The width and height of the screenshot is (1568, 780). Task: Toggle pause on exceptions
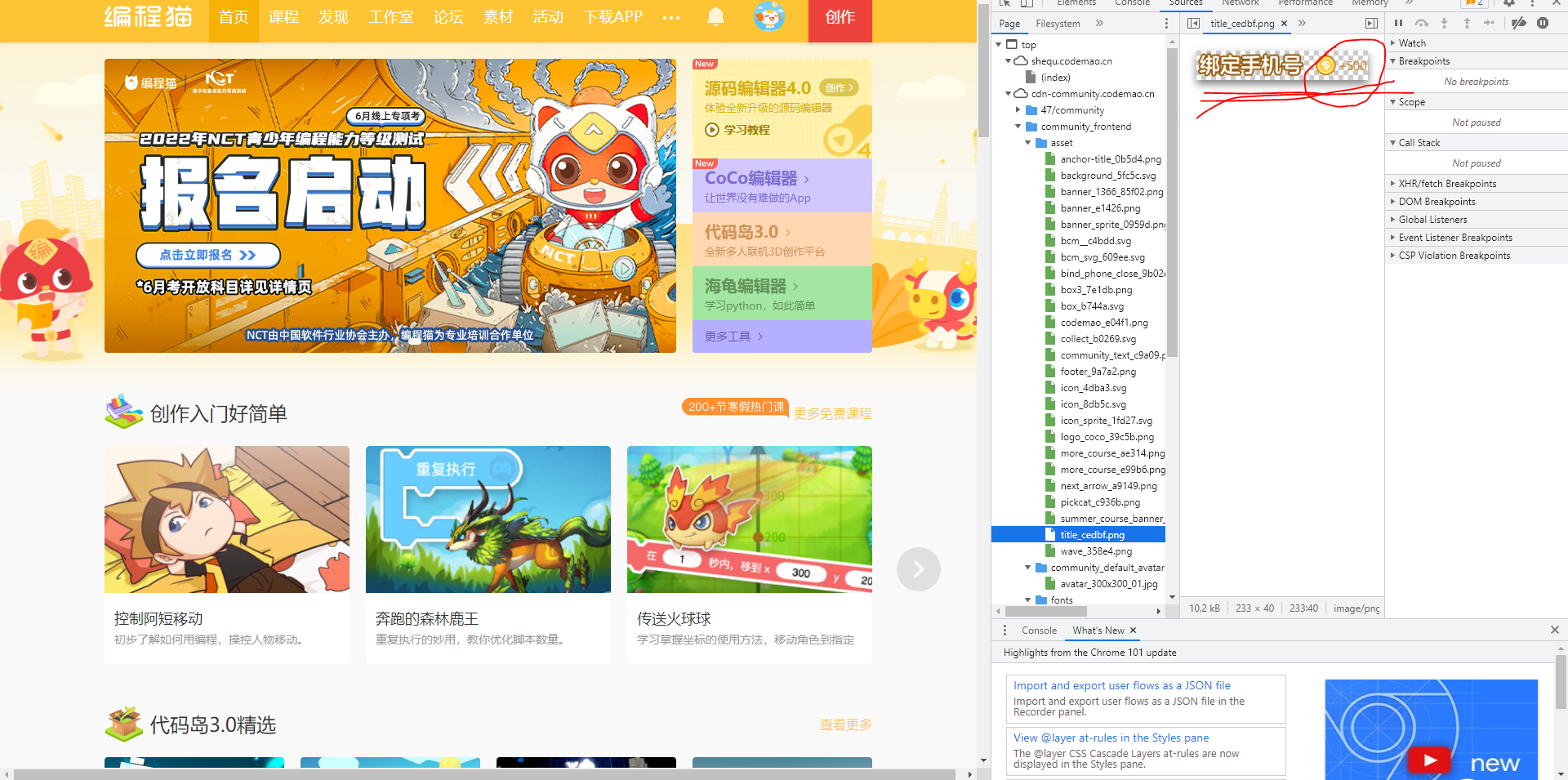coord(1543,24)
